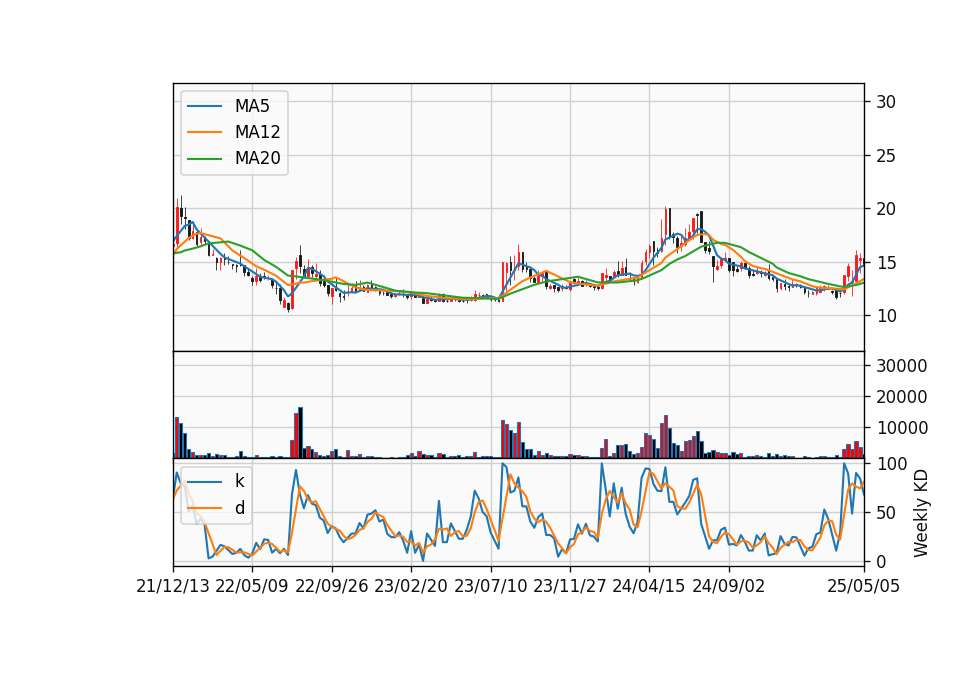This screenshot has height=690, width=960.
Task: Click the 23/07/10 date tick label
Action: pos(490,586)
